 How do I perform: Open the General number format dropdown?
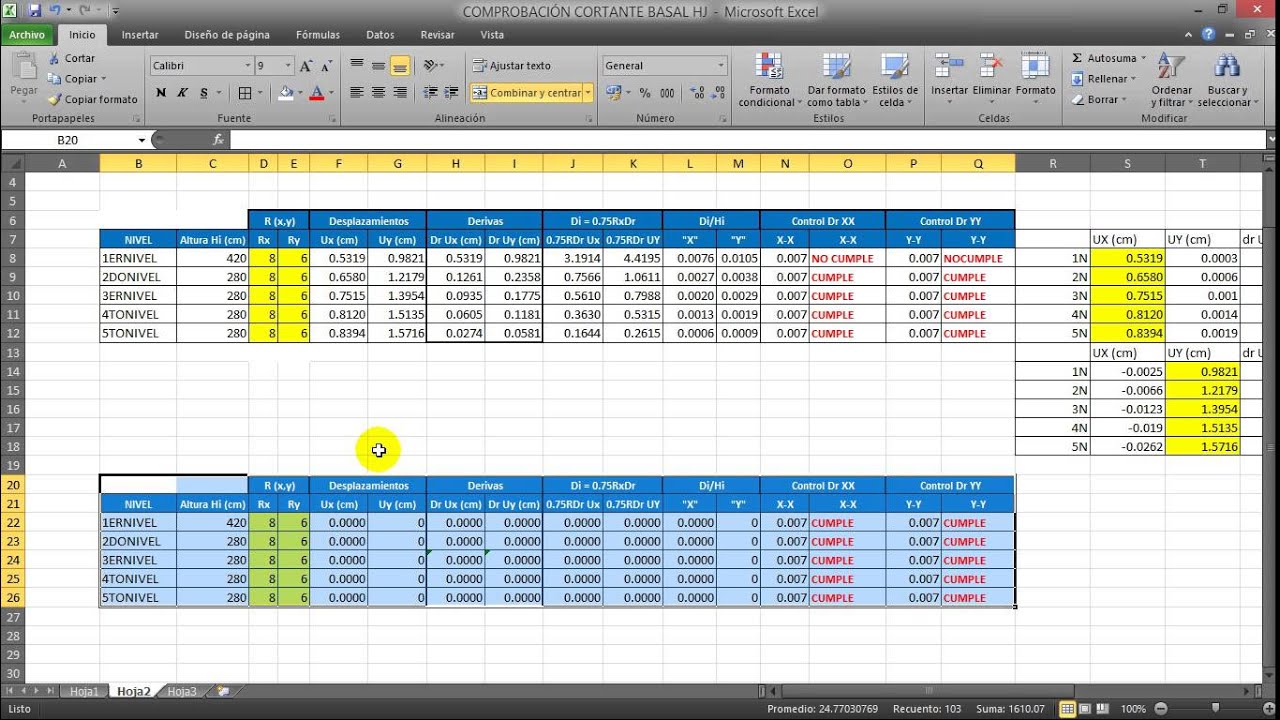720,66
